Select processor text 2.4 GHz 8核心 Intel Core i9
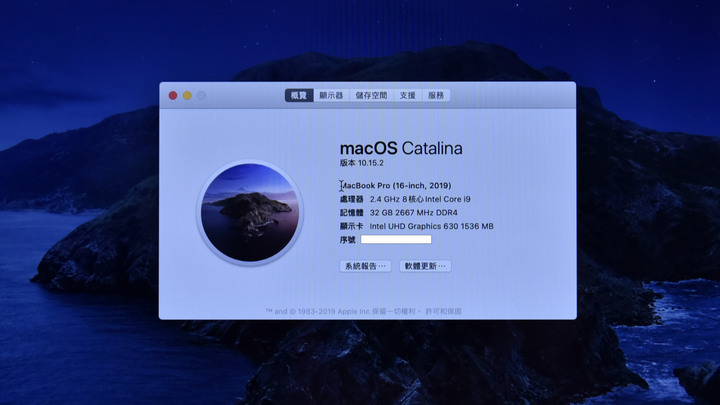This screenshot has width=720, height=405. [420, 199]
